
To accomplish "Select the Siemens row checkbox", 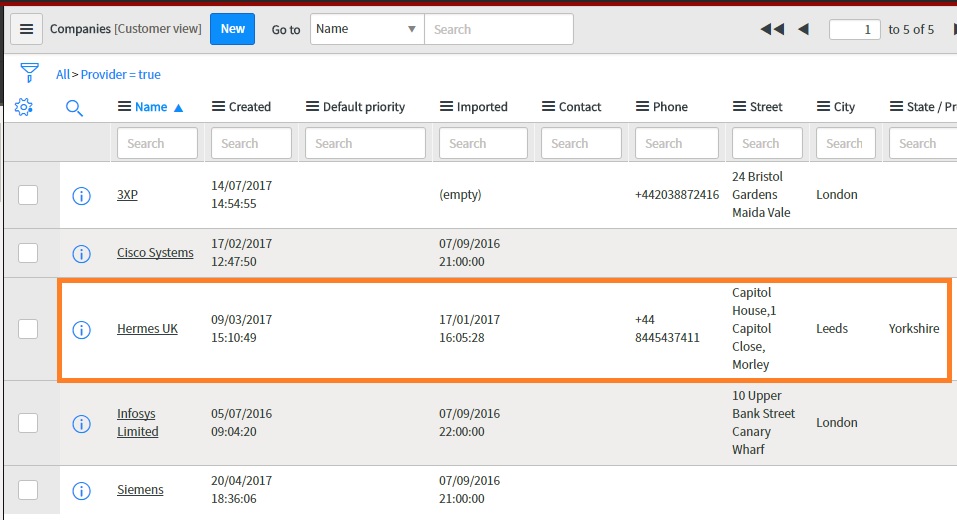I will pos(28,490).
